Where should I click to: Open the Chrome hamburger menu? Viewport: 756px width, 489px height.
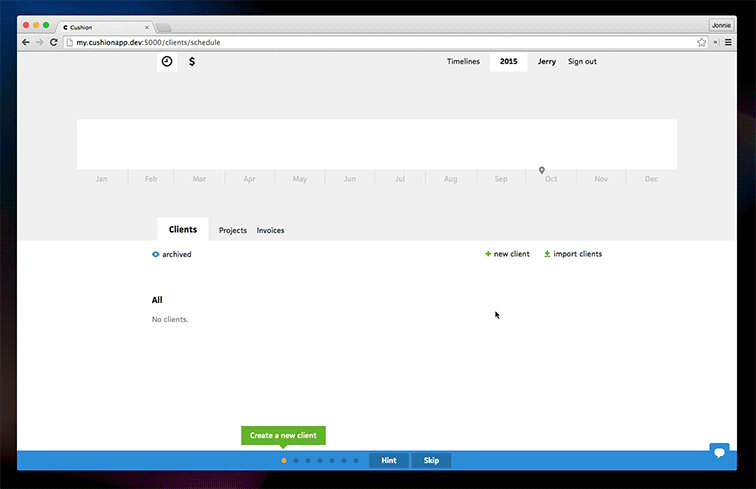(x=728, y=42)
